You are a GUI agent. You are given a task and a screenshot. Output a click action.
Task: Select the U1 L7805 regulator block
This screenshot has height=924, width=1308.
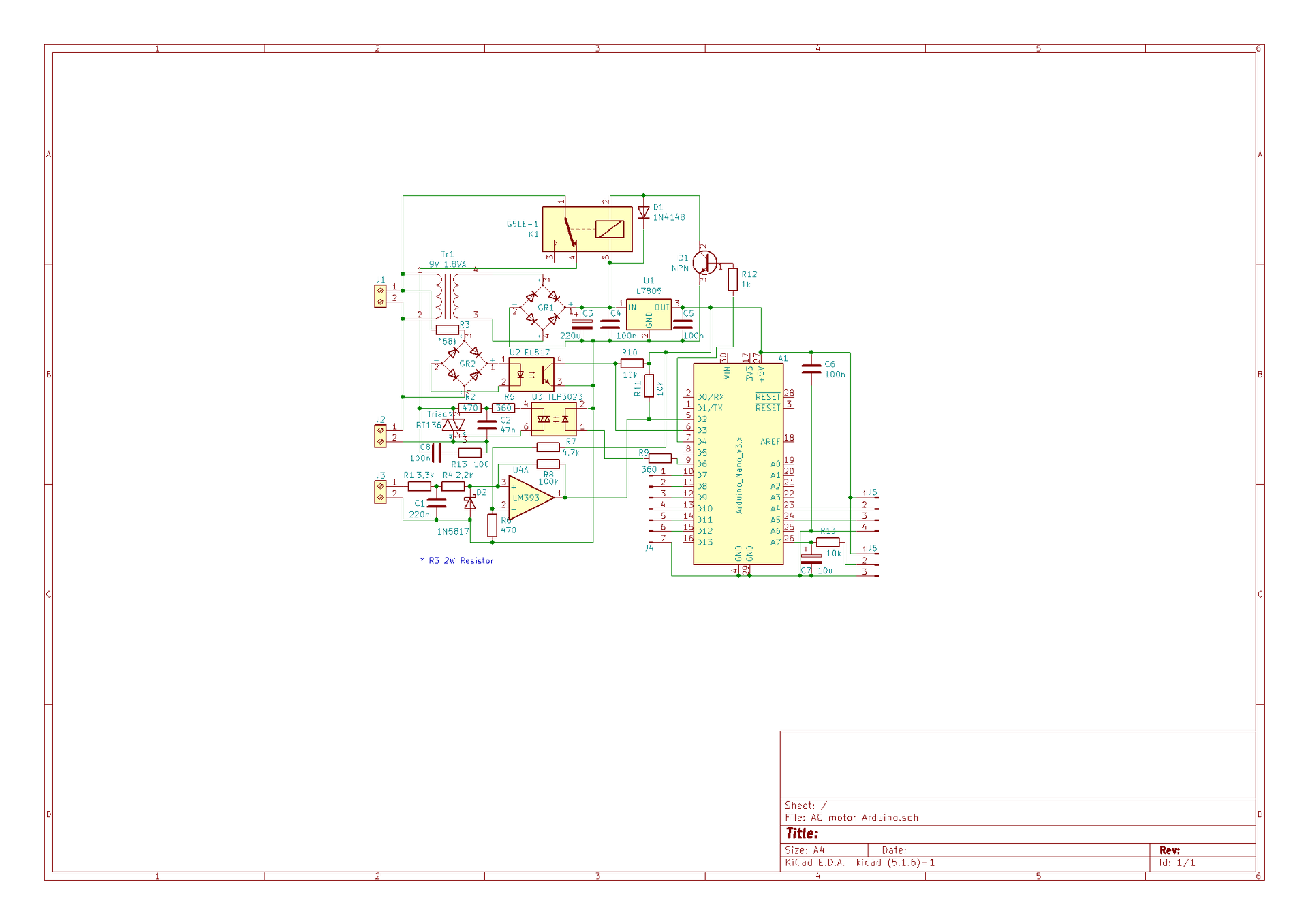point(649,315)
